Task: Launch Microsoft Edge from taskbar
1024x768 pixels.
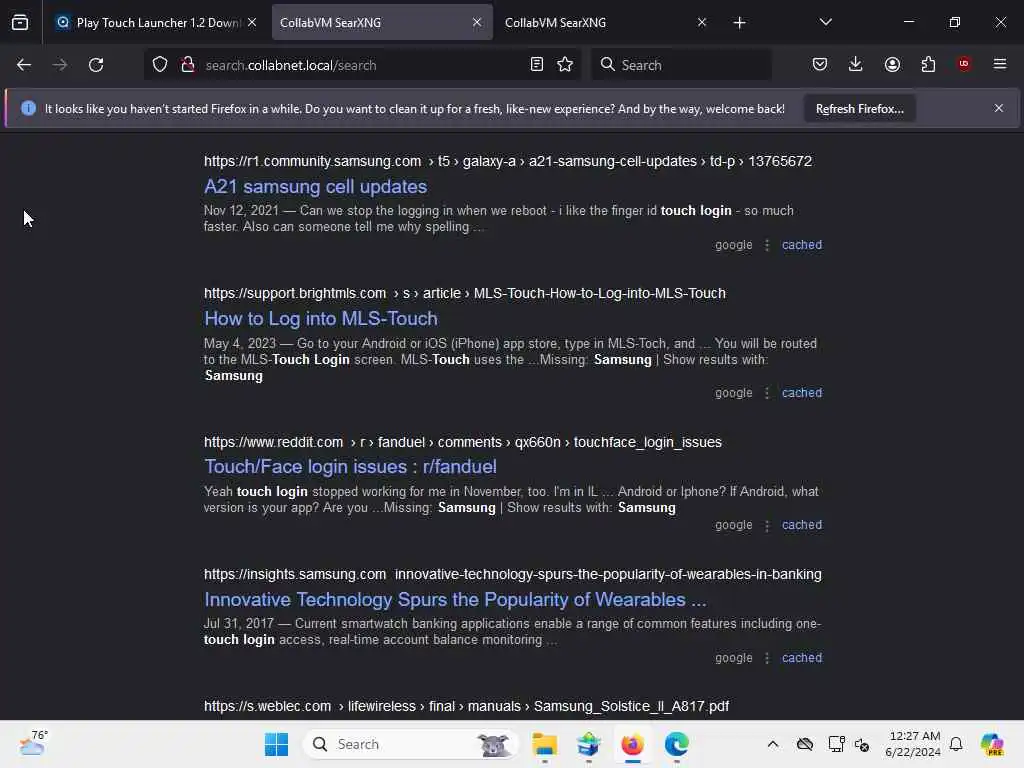Action: tap(677, 744)
